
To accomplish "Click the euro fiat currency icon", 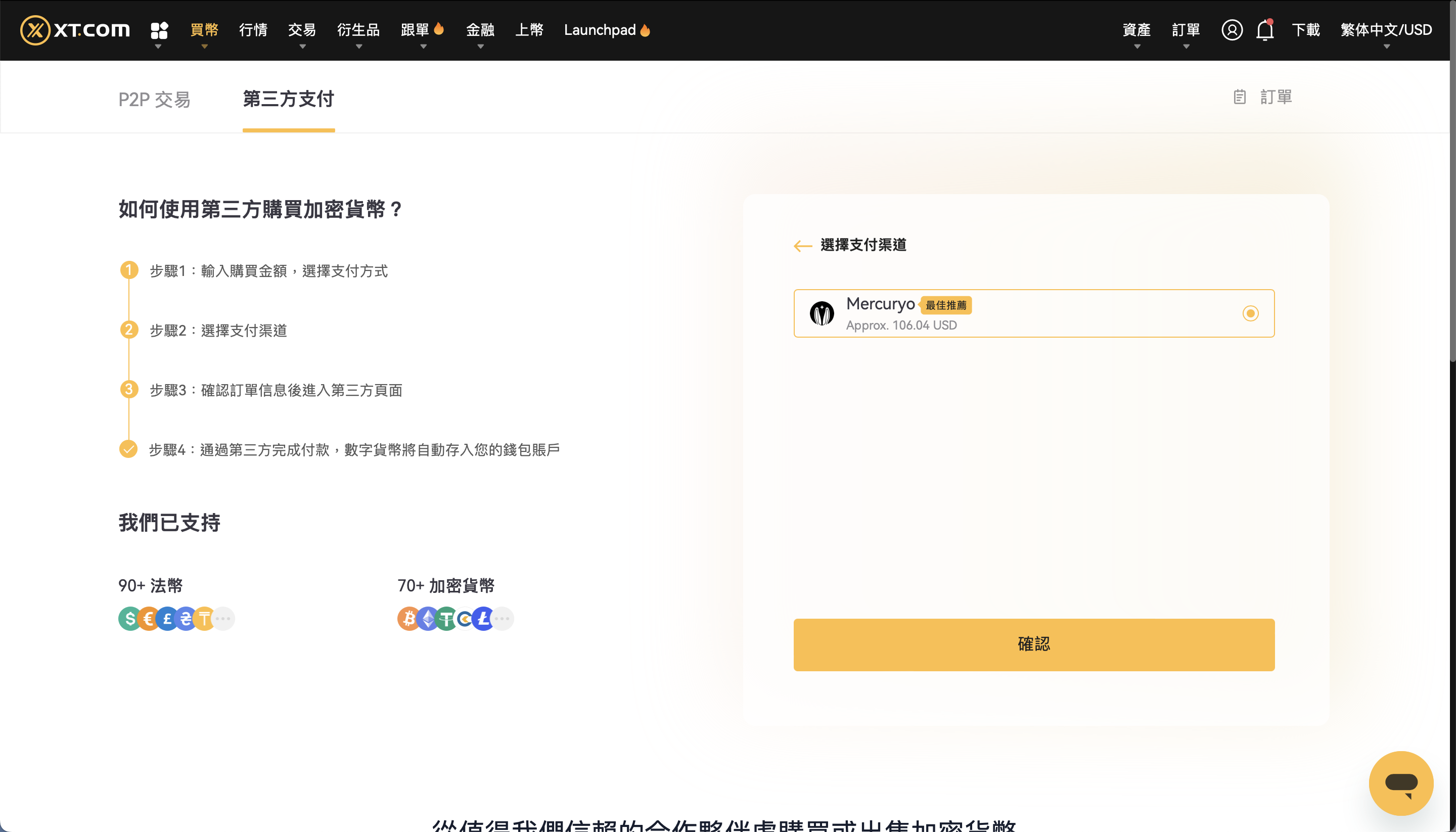I will 149,619.
